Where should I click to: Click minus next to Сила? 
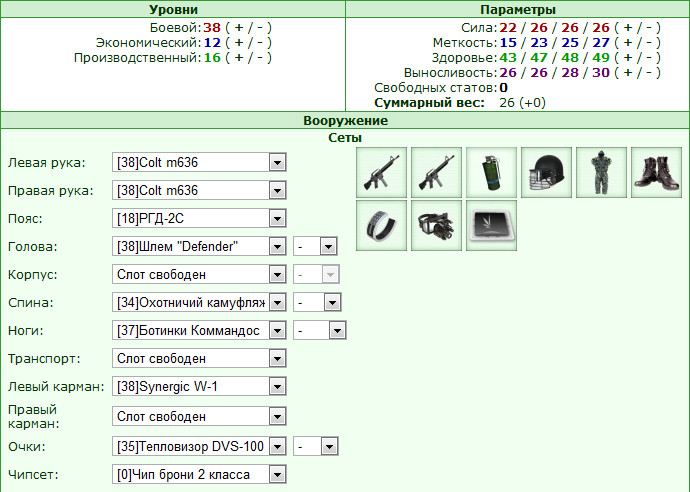pos(649,28)
